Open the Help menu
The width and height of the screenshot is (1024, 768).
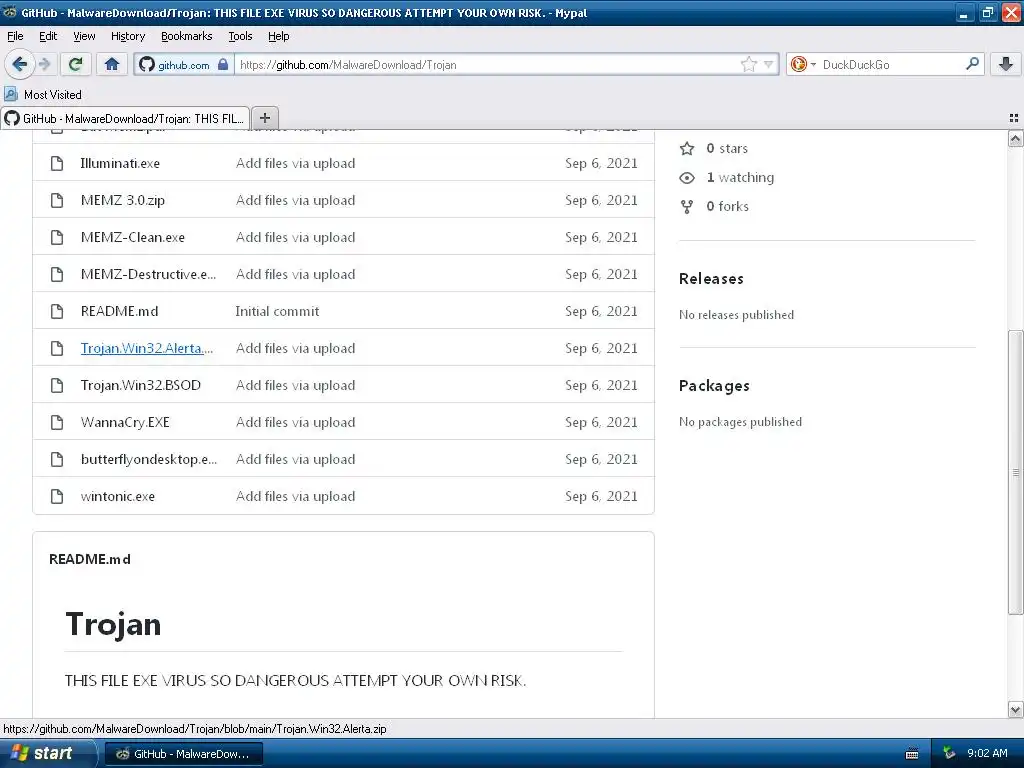(x=278, y=36)
